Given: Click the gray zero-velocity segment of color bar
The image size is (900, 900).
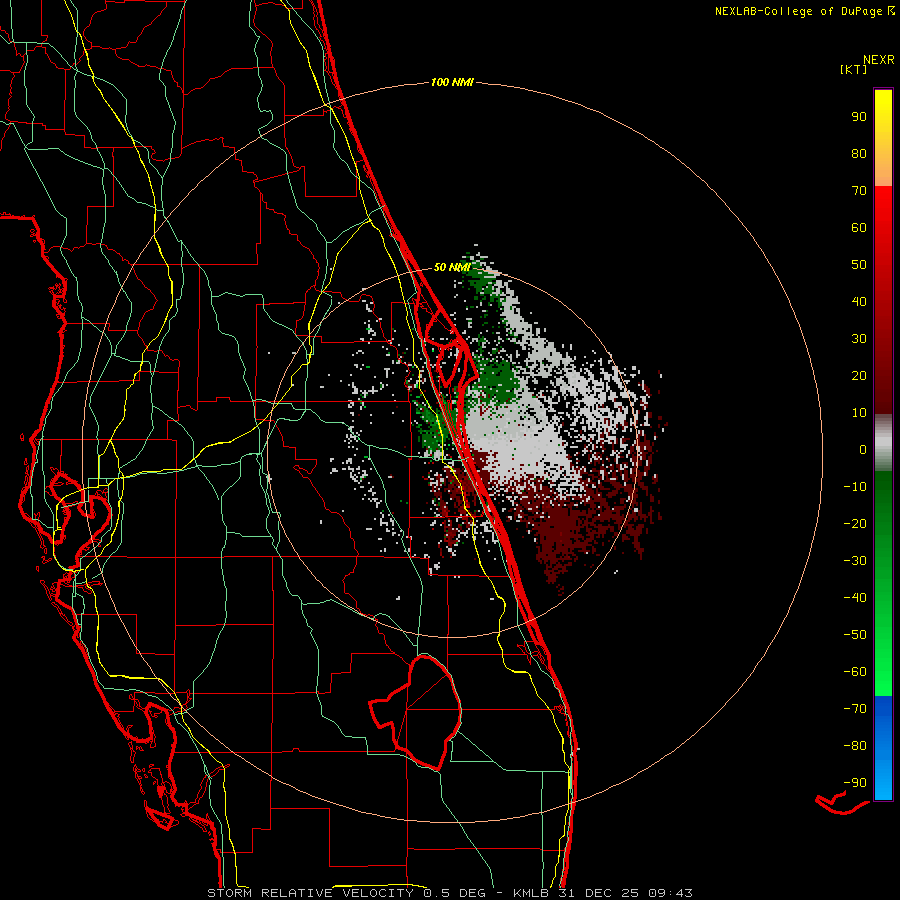Looking at the screenshot, I should click(x=883, y=443).
